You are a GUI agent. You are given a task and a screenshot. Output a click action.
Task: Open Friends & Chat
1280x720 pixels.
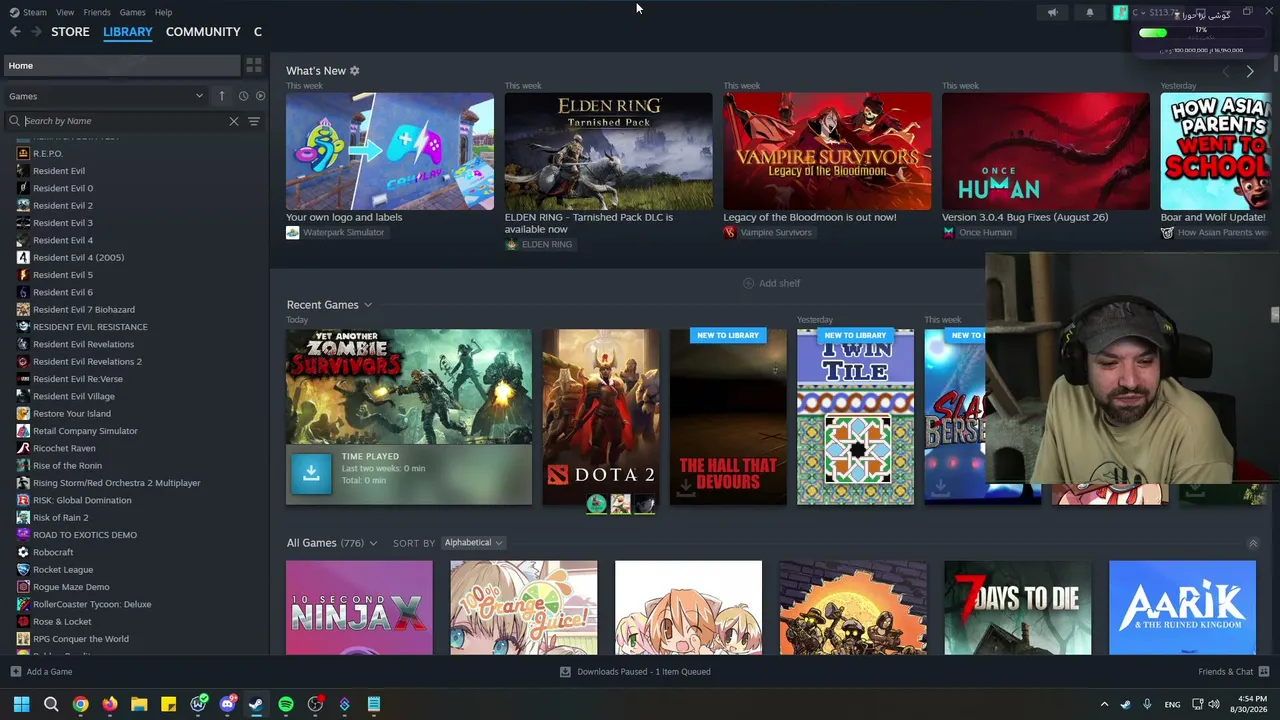[1233, 672]
